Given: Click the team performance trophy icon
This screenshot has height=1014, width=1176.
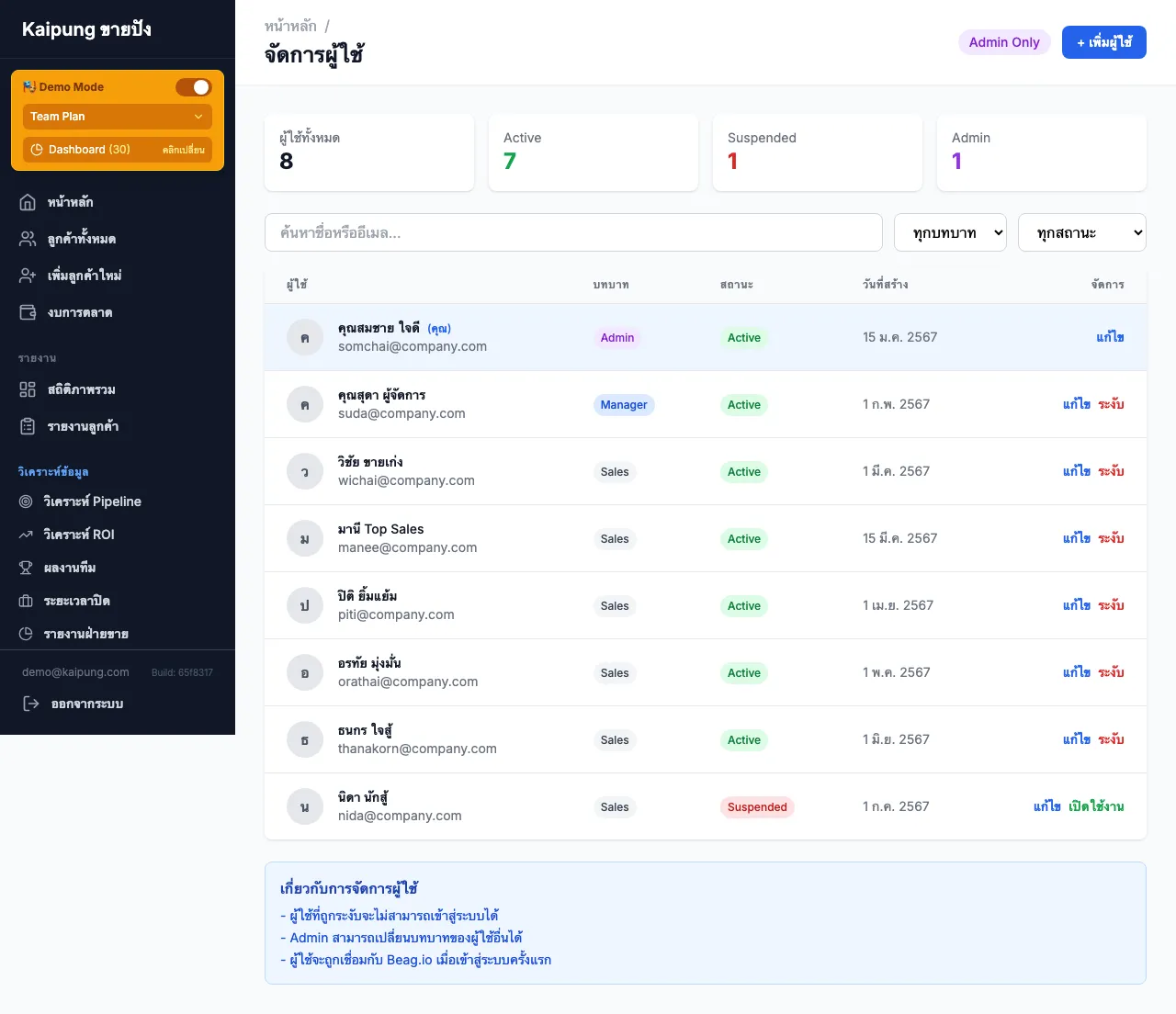Looking at the screenshot, I should pyautogui.click(x=26, y=568).
